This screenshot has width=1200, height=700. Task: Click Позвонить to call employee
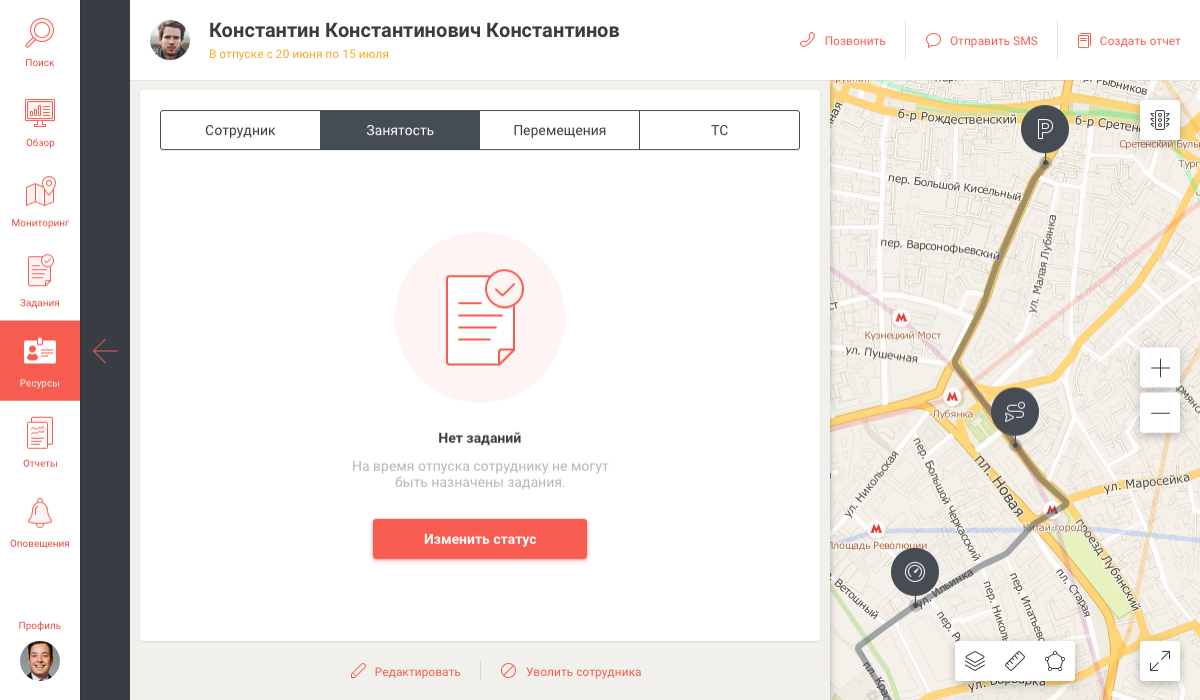click(843, 41)
